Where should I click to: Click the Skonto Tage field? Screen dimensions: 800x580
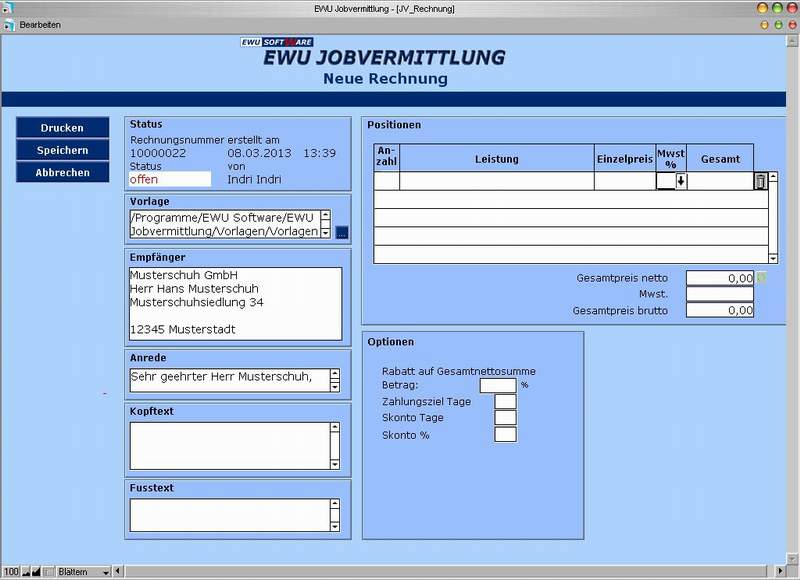tap(505, 418)
